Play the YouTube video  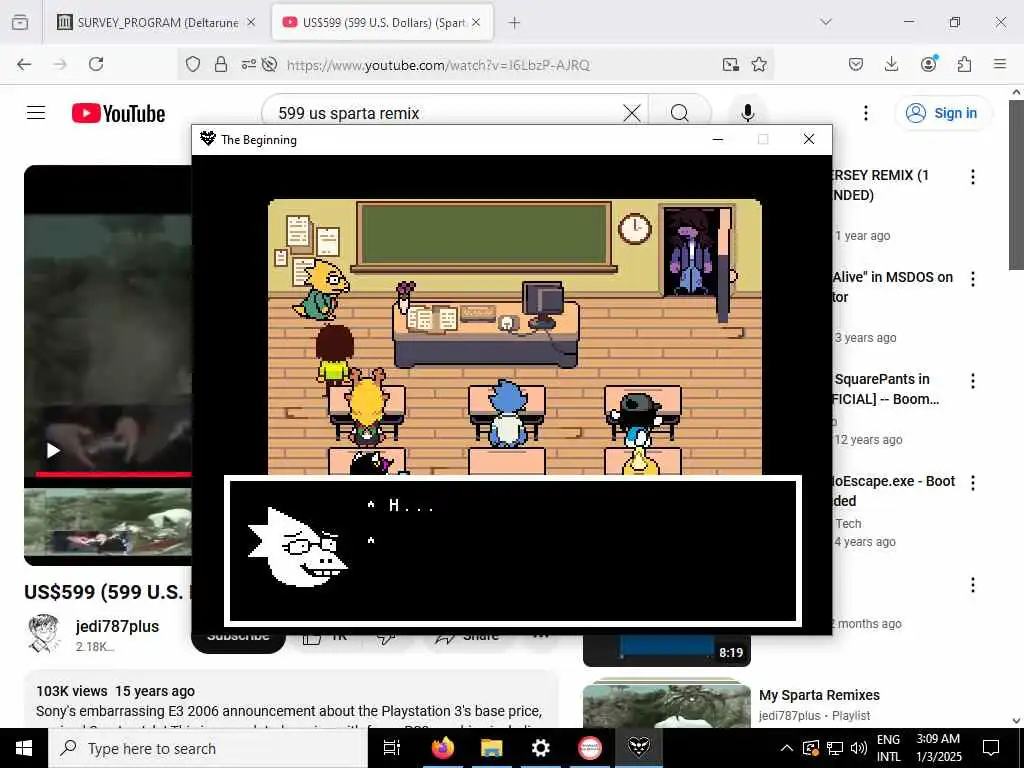pos(53,451)
